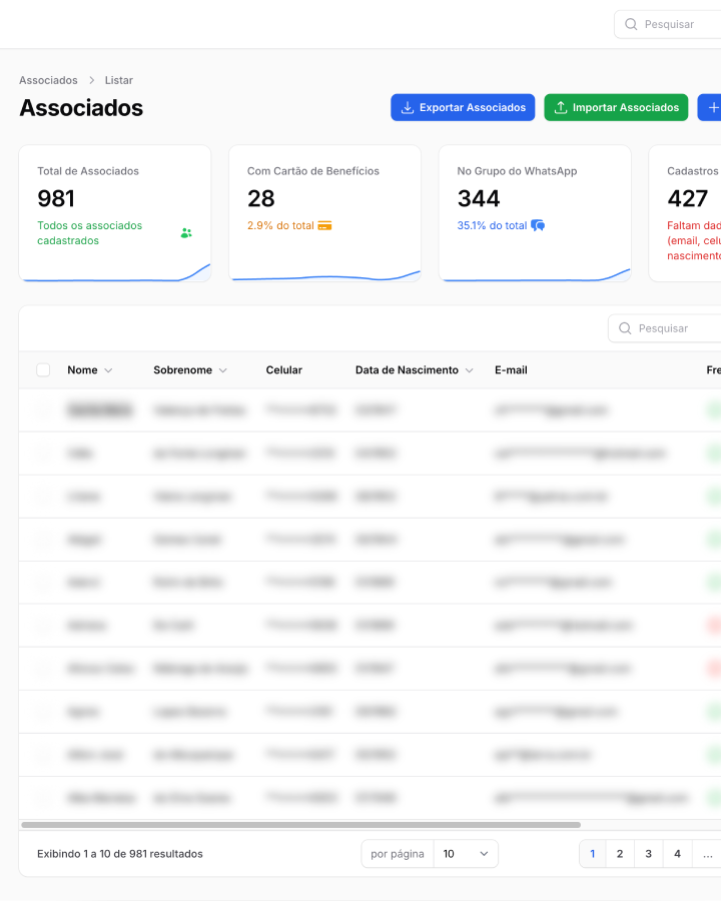Click the 344 WhatsApp count
The width and height of the screenshot is (721, 901).
coord(479,199)
